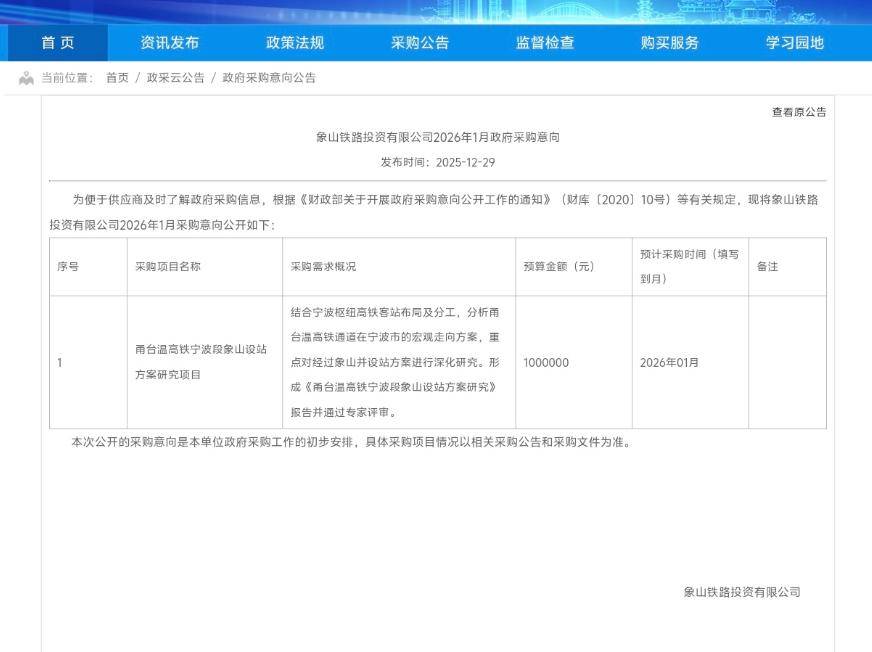This screenshot has height=652, width=872.
Task: Select the budget value 1000000 cell
Action: 546,363
